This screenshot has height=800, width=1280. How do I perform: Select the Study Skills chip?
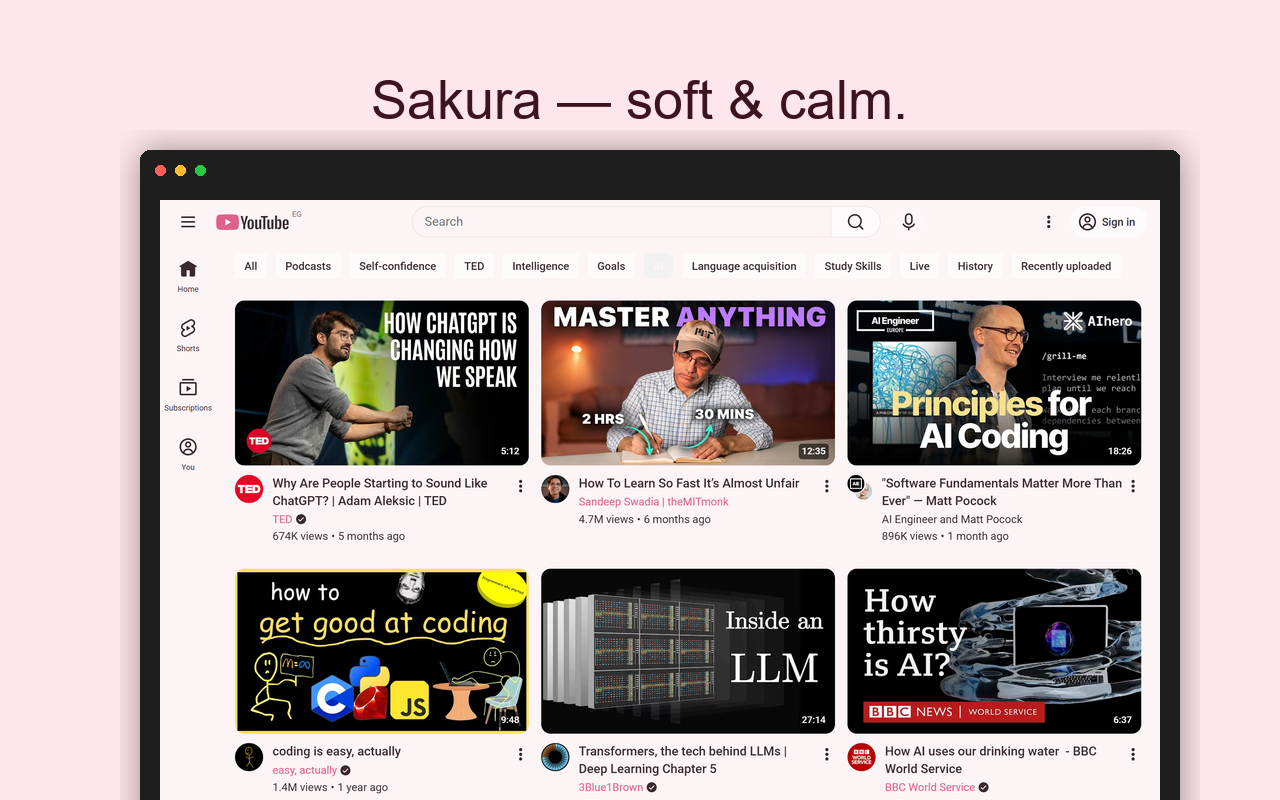[x=853, y=266]
